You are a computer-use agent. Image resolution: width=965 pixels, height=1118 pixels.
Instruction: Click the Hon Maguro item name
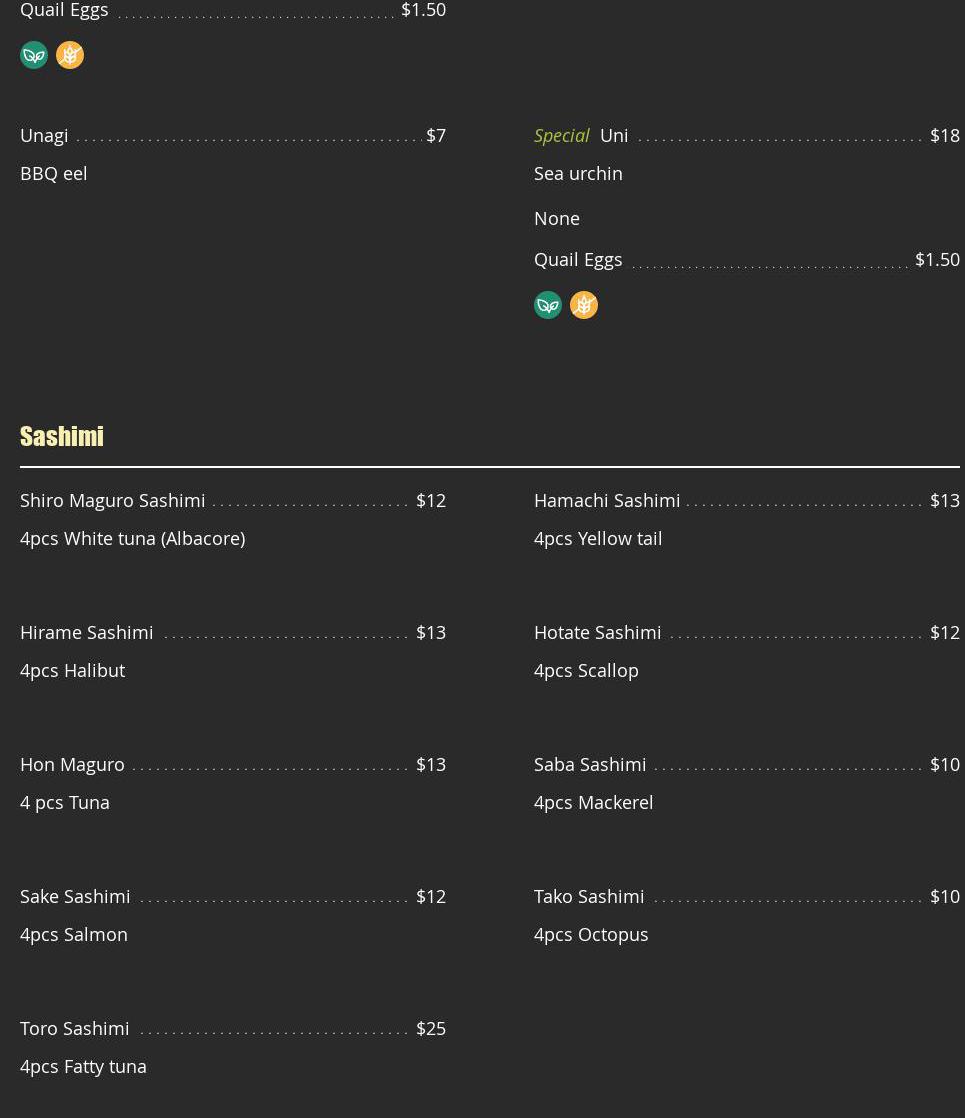72,764
